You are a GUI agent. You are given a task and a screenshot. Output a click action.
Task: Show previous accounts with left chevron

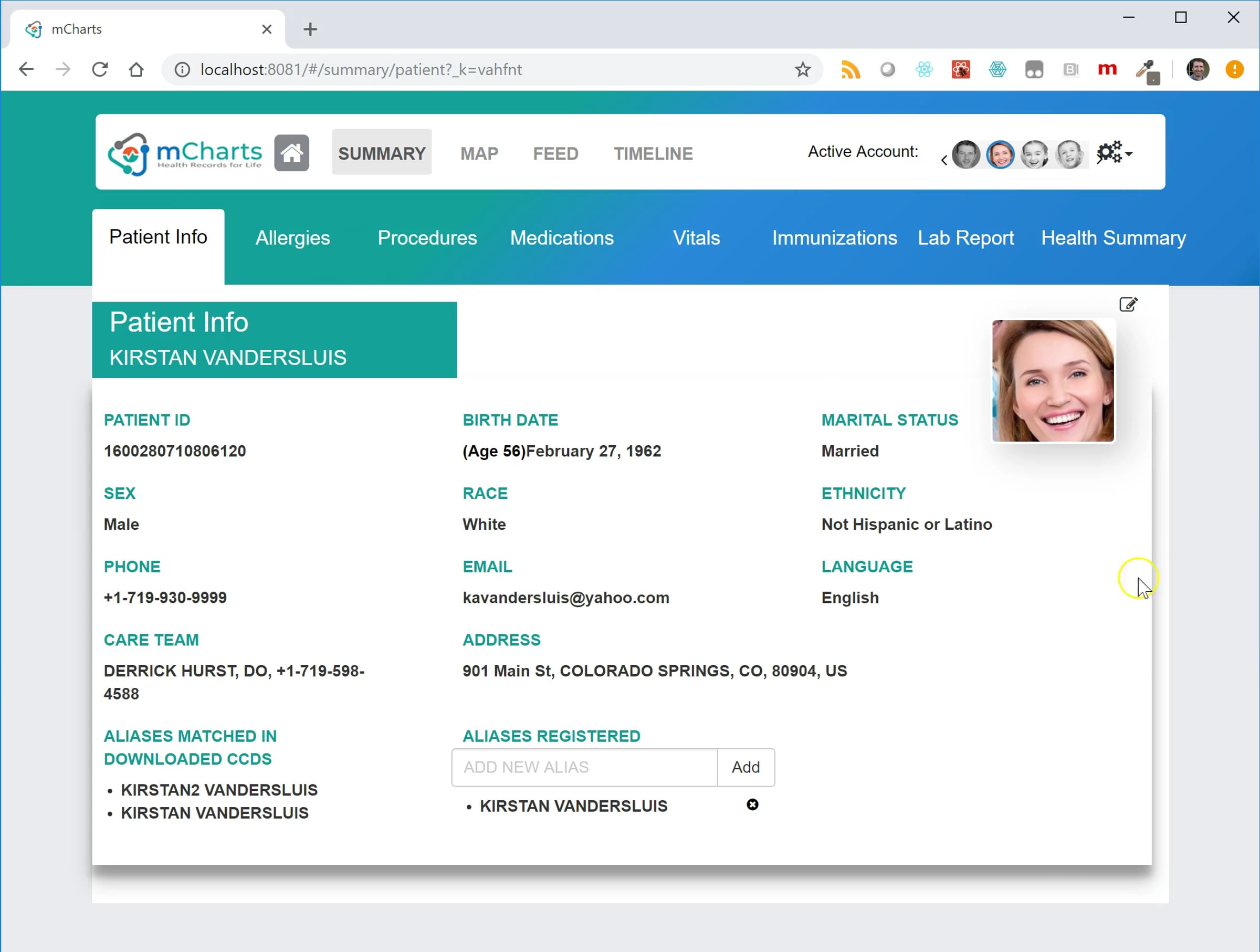944,160
